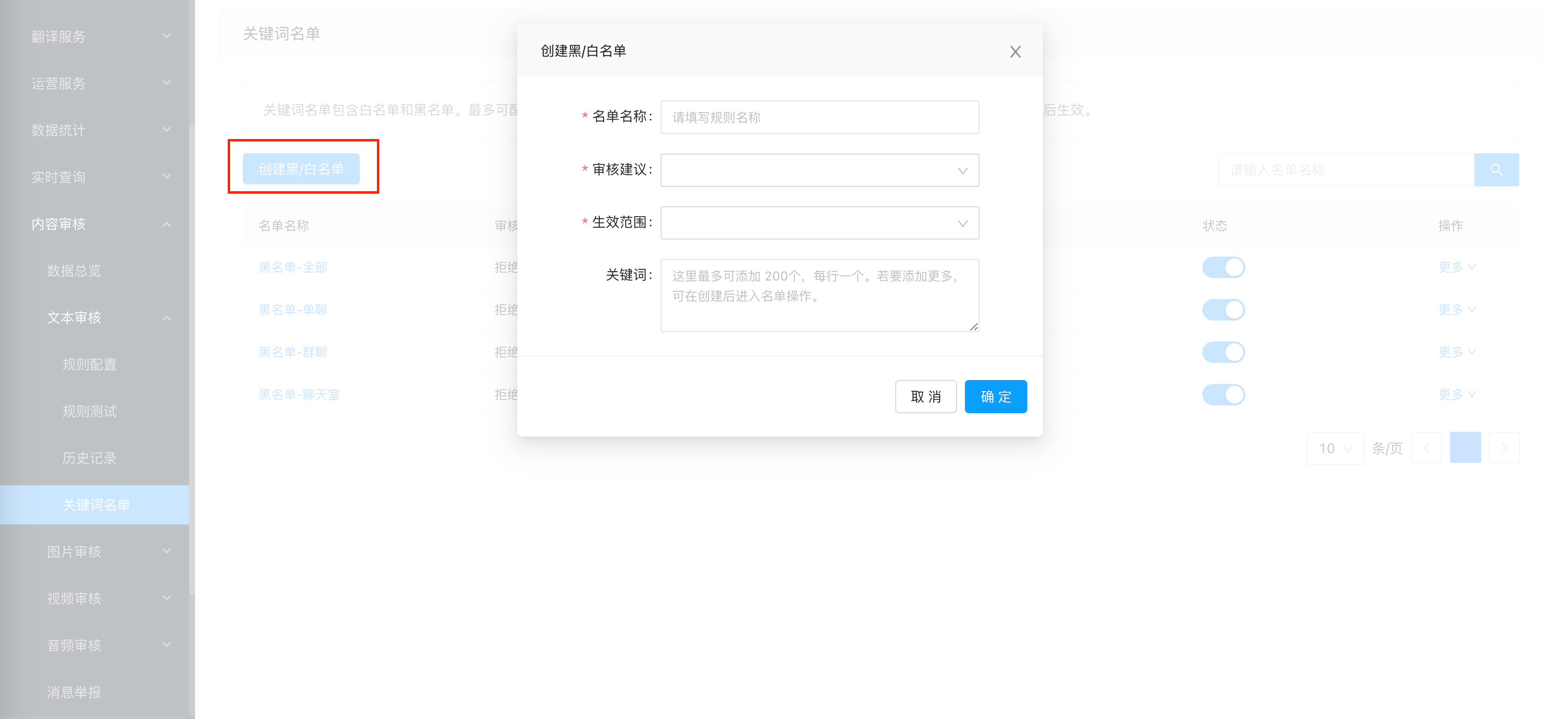Toggle the switch for 黑名单-聊天室
Viewport: 1568px width, 719px height.
[1223, 395]
